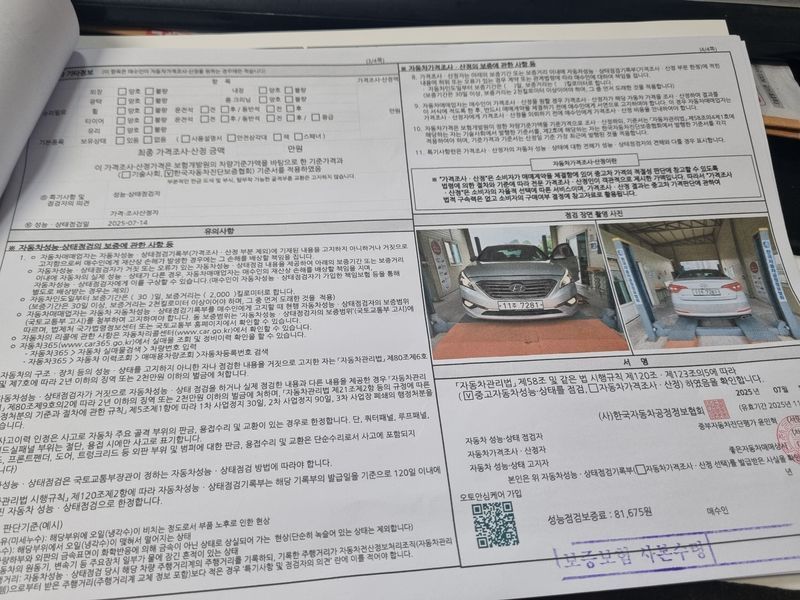Select the 가격·조사산정자 label
The width and height of the screenshot is (800, 600).
pyautogui.click(x=134, y=212)
